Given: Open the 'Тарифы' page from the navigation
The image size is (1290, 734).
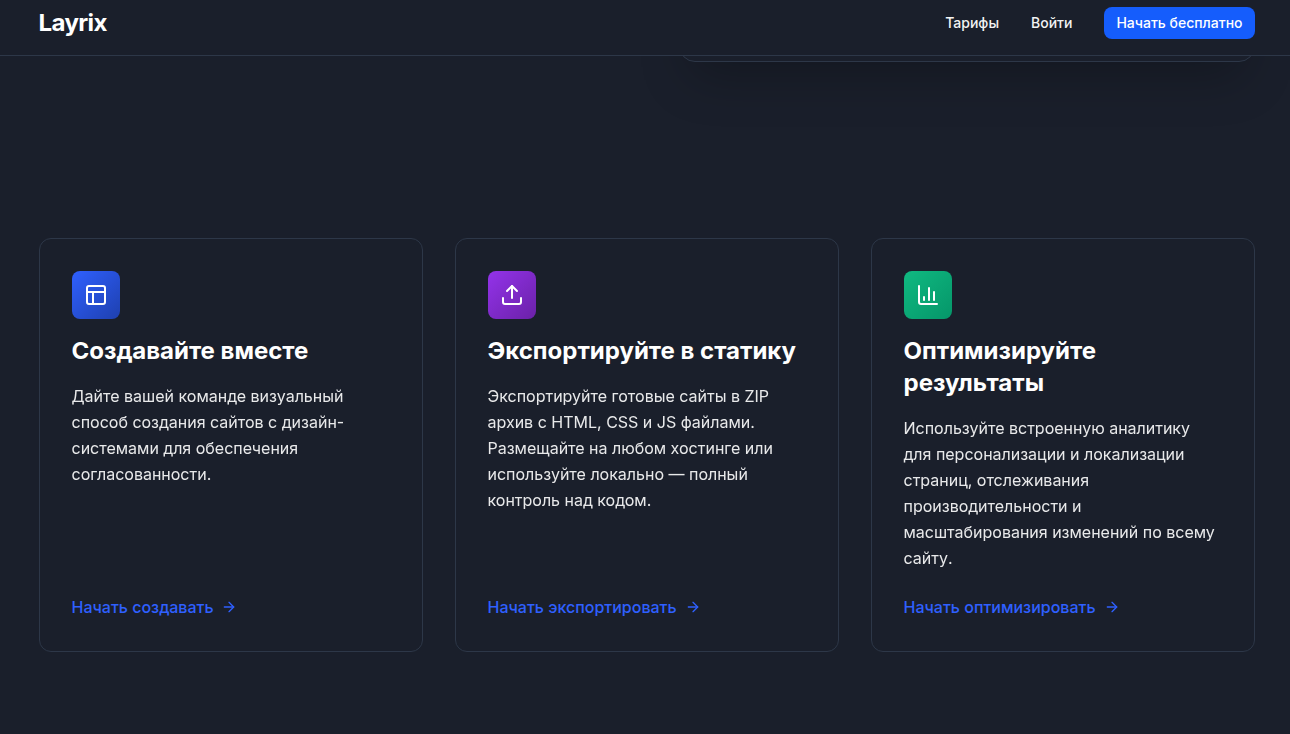Looking at the screenshot, I should [971, 22].
